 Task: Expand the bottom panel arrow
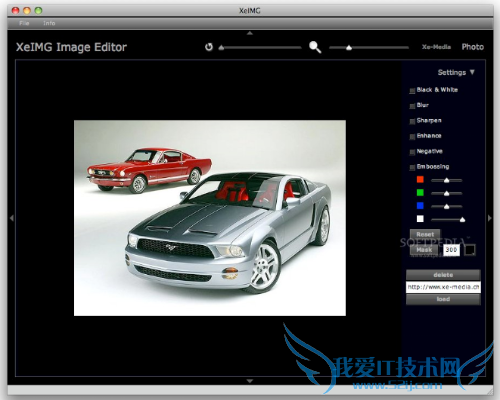(250, 381)
